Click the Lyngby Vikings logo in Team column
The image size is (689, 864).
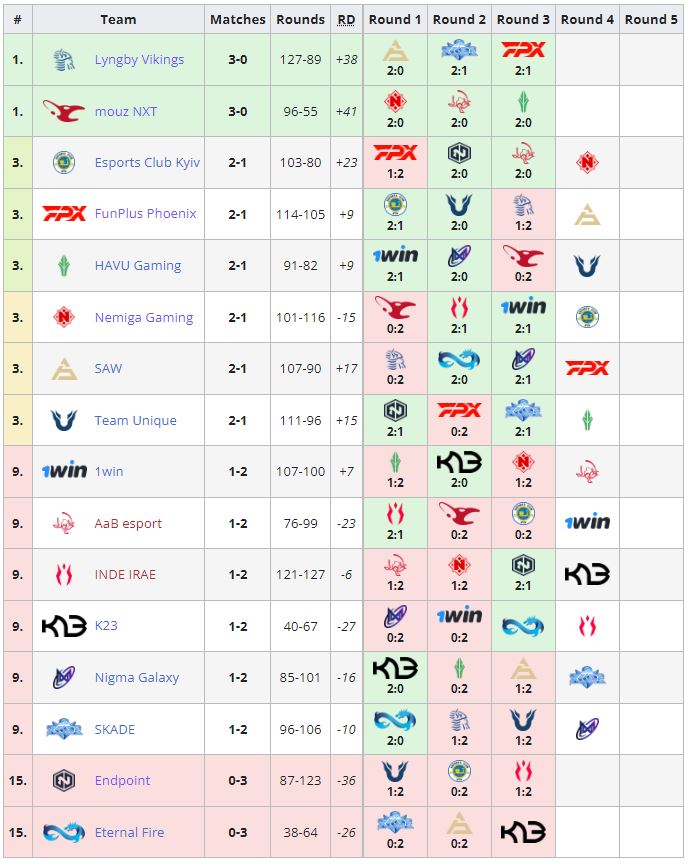64,60
